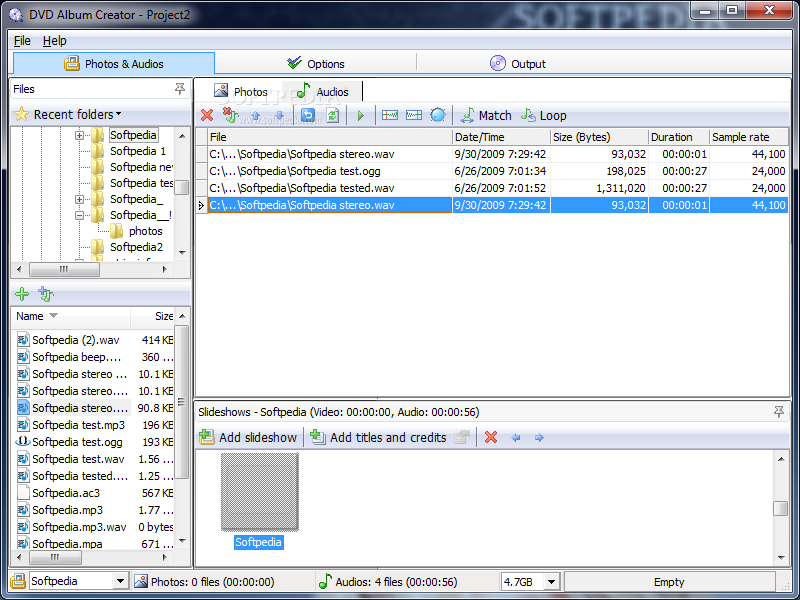Viewport: 800px width, 600px height.
Task: Click the album icon in status bar
Action: [x=18, y=581]
